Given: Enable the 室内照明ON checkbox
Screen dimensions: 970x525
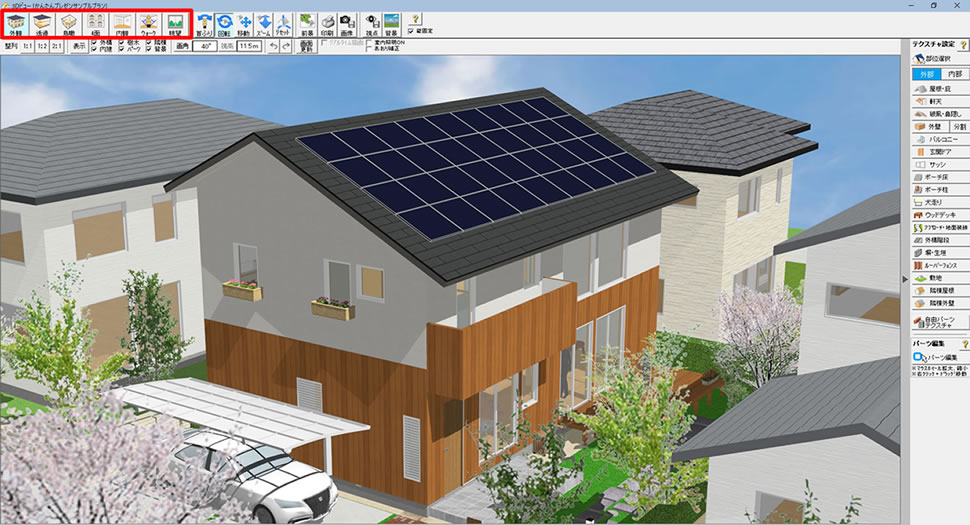Looking at the screenshot, I should pos(369,43).
